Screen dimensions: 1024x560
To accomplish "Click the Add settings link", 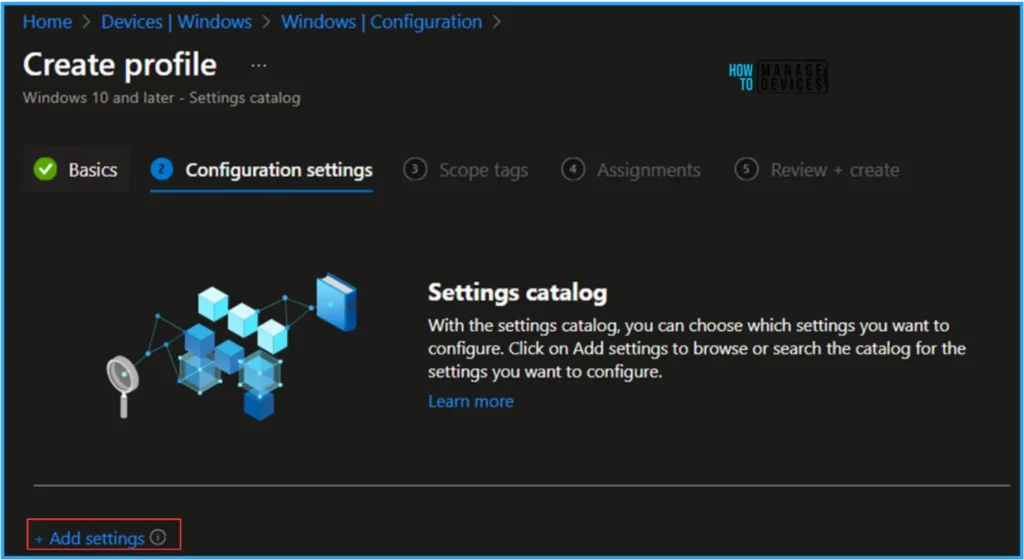I will coord(96,538).
